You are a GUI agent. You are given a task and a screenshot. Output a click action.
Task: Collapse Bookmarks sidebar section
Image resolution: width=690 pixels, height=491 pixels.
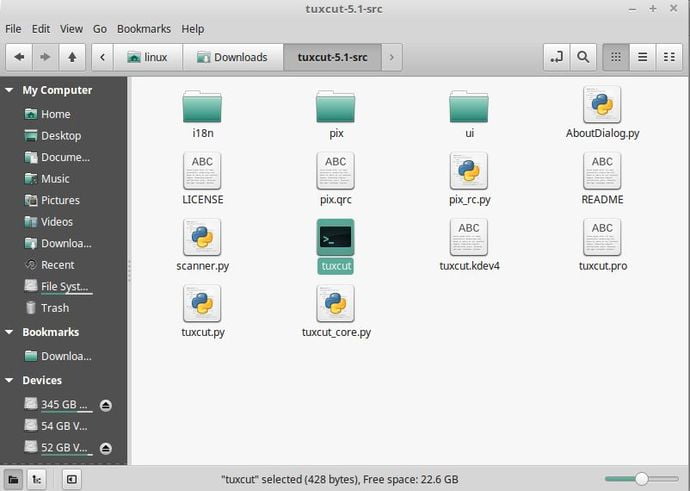(x=9, y=332)
